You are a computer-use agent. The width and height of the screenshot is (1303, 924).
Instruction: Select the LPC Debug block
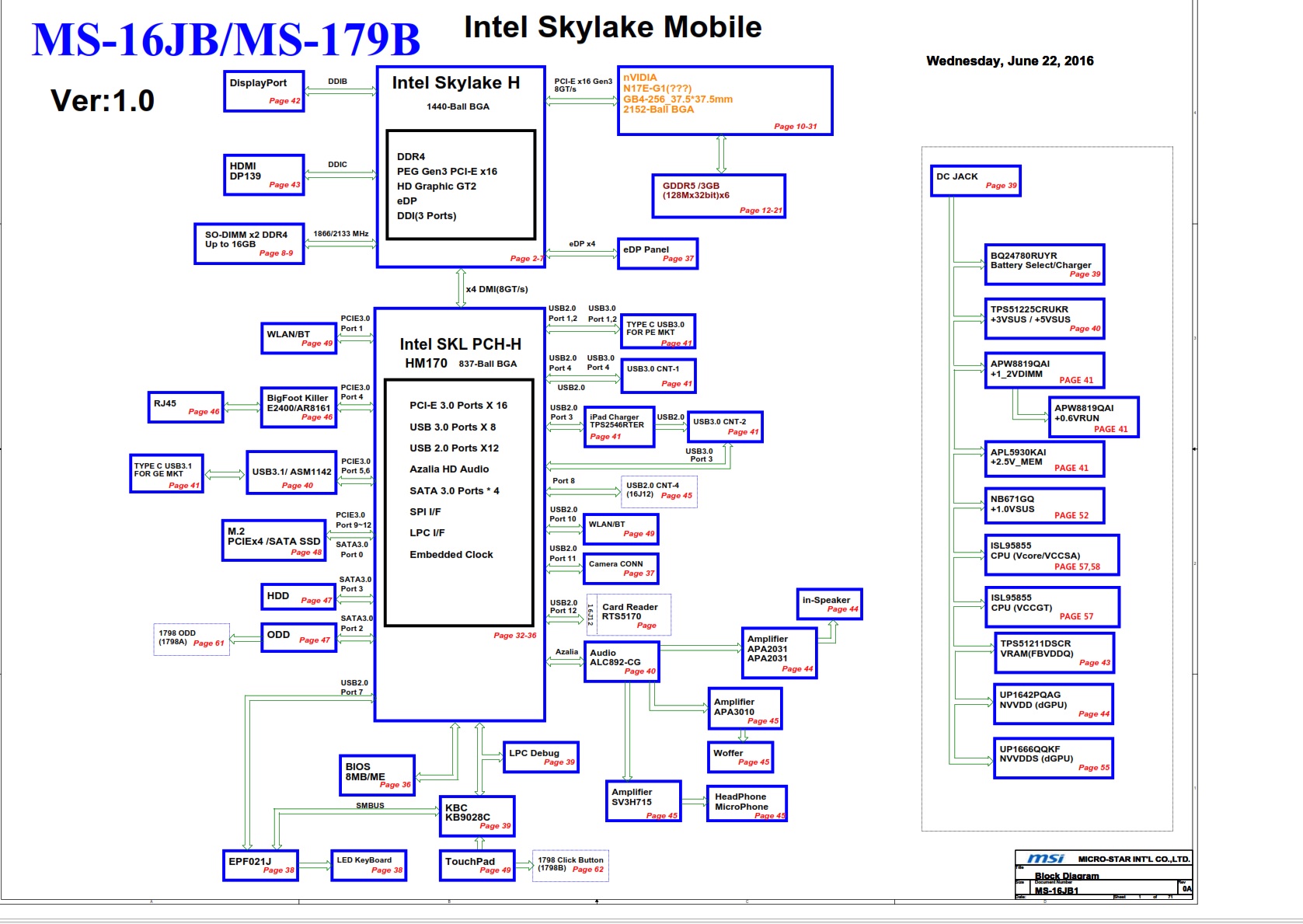pos(541,757)
